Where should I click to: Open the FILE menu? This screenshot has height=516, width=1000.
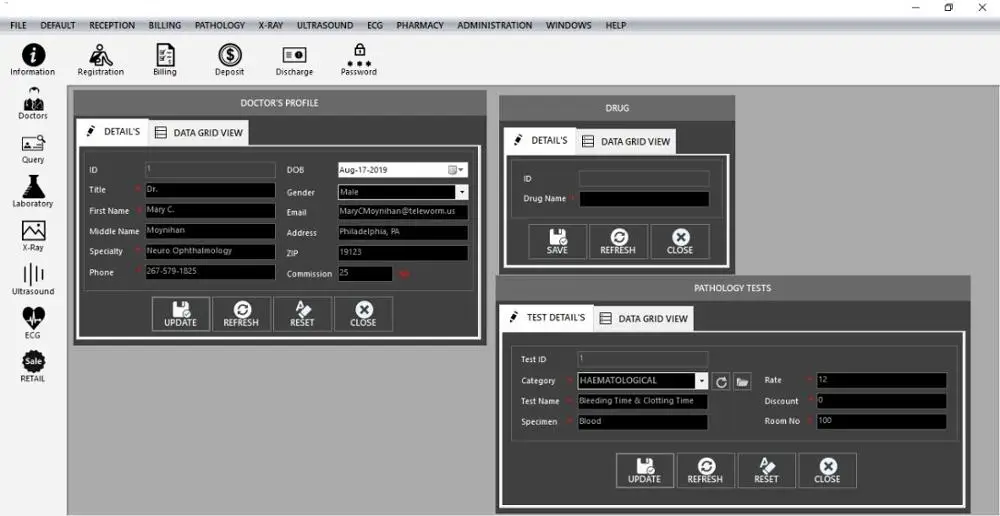point(18,26)
